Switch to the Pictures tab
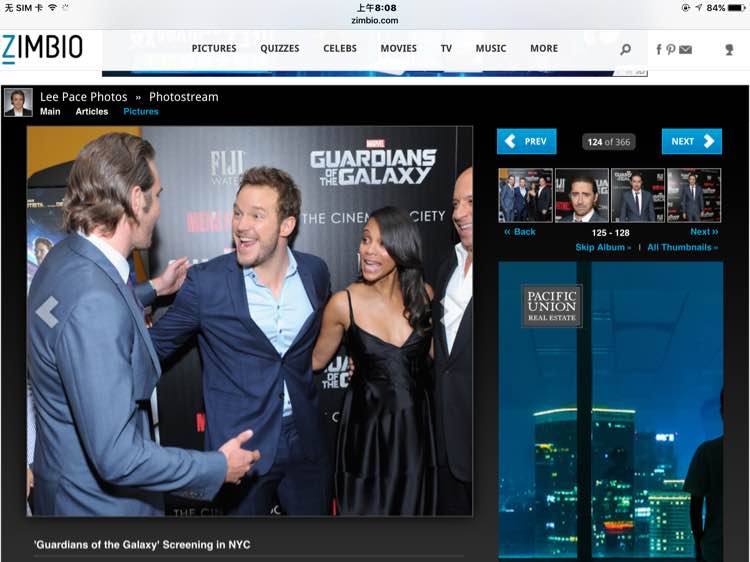Viewport: 750px width, 562px height. click(x=141, y=111)
